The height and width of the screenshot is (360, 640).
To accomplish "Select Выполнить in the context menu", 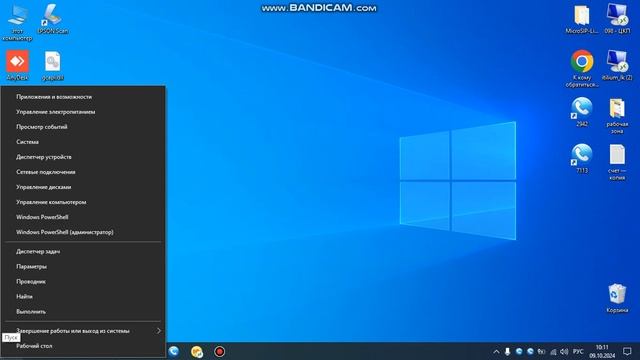I will (x=83, y=312).
